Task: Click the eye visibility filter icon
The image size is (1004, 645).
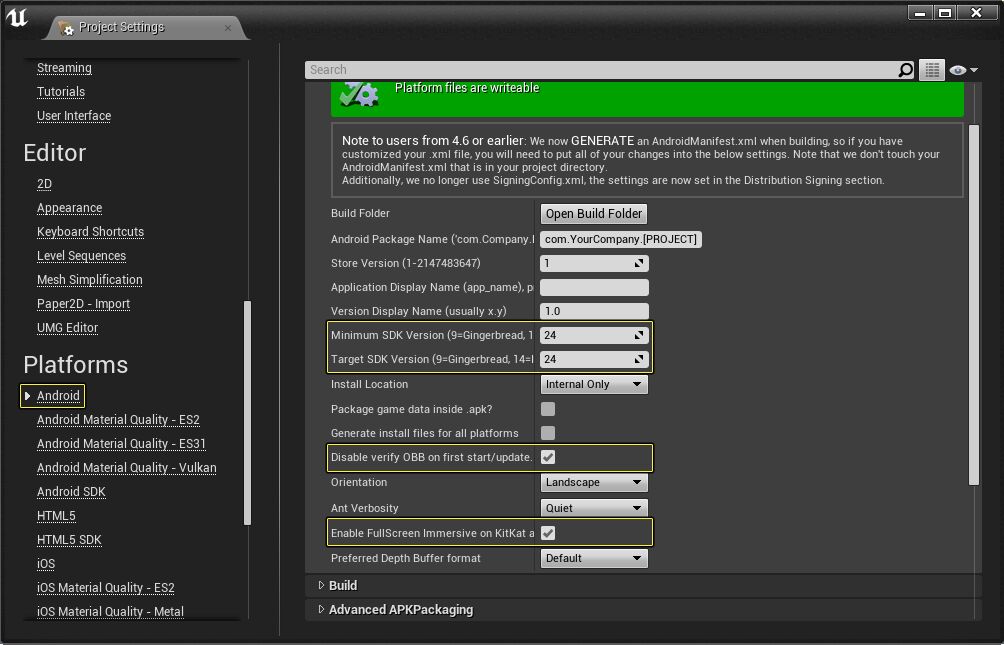Action: [957, 69]
